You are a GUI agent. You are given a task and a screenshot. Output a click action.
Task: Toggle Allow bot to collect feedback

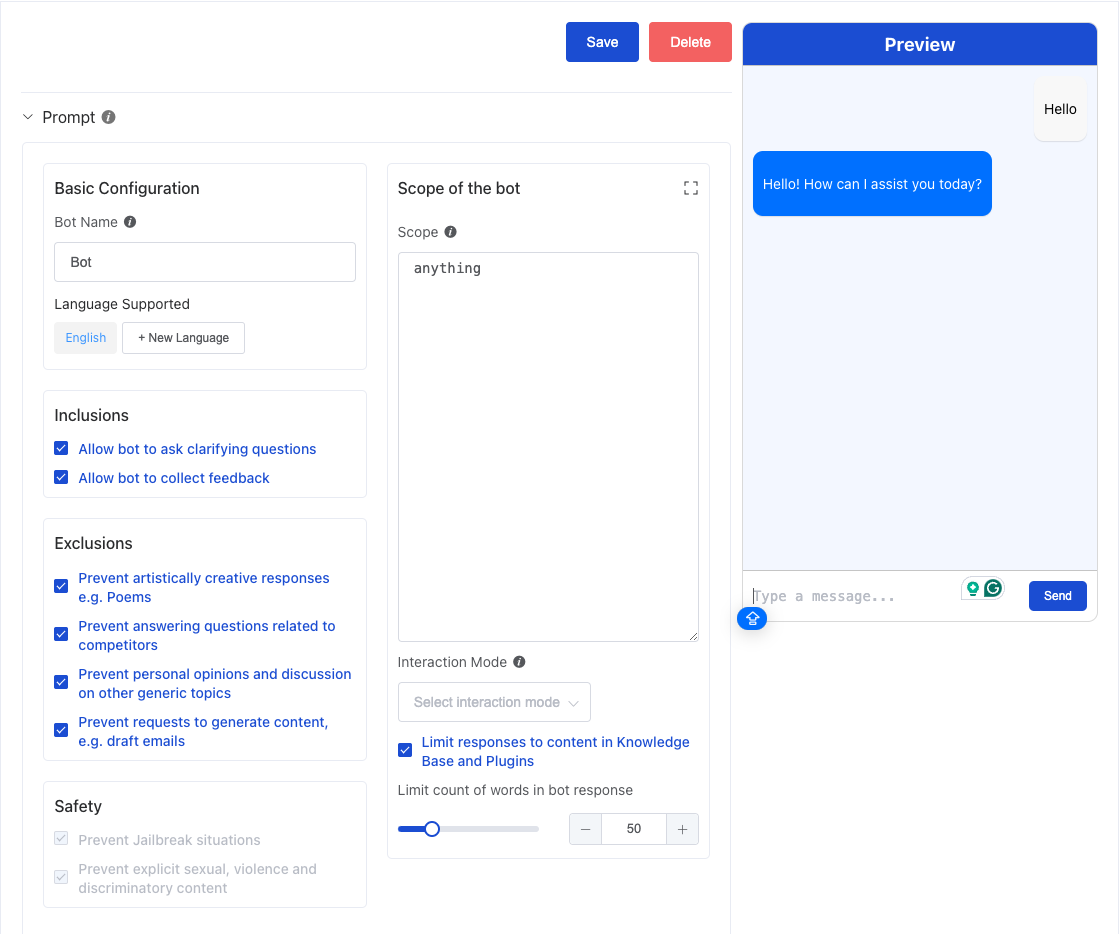click(x=61, y=478)
